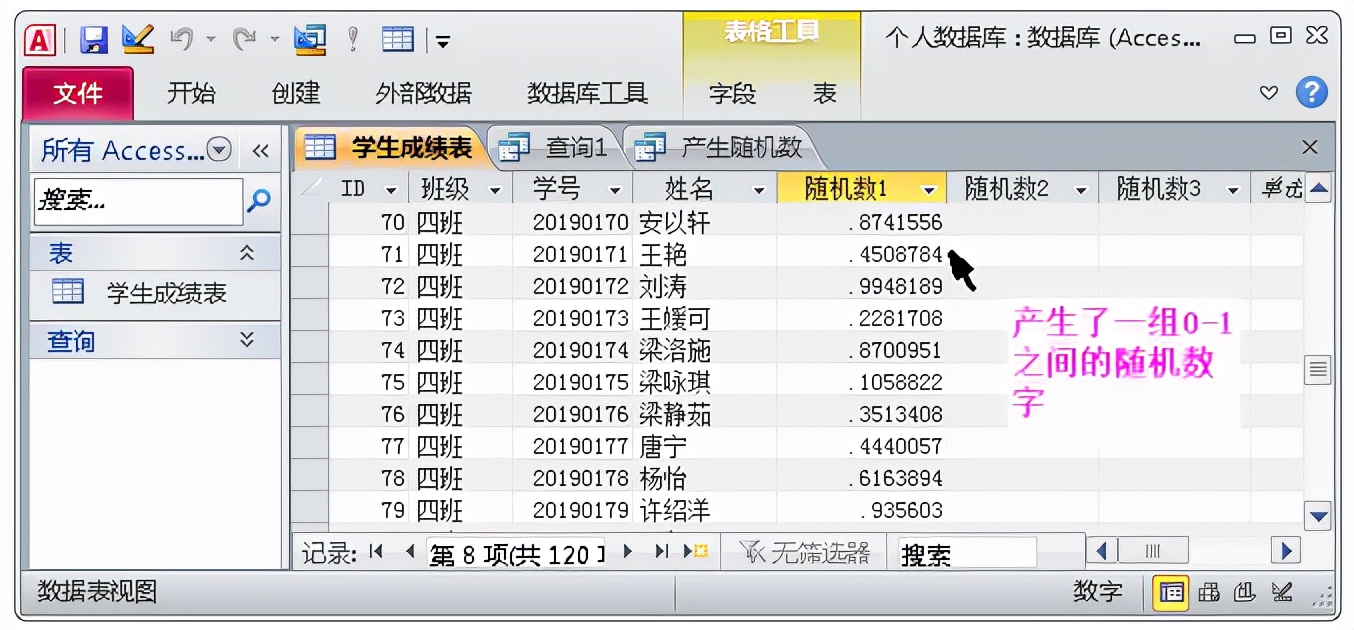Viewport: 1354px width, 630px height.
Task: Save the database from Quick Access Toolbar
Action: tap(92, 37)
